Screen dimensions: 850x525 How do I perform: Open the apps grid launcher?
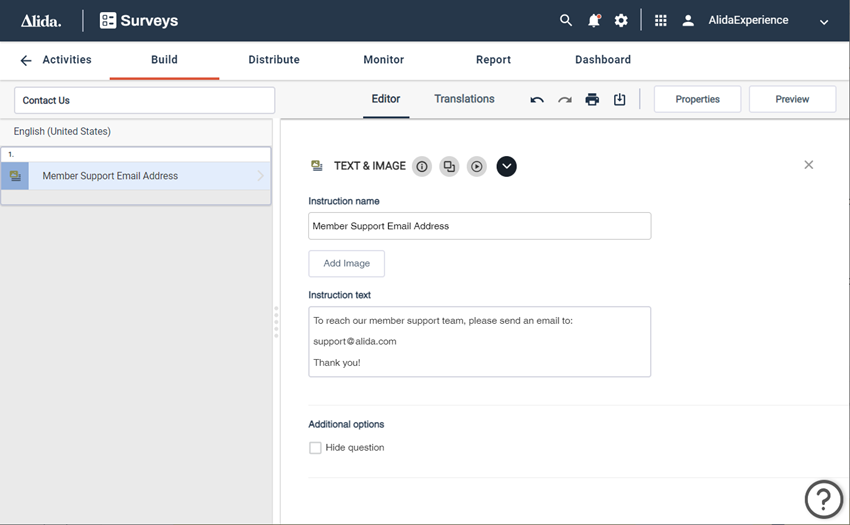[x=660, y=21]
